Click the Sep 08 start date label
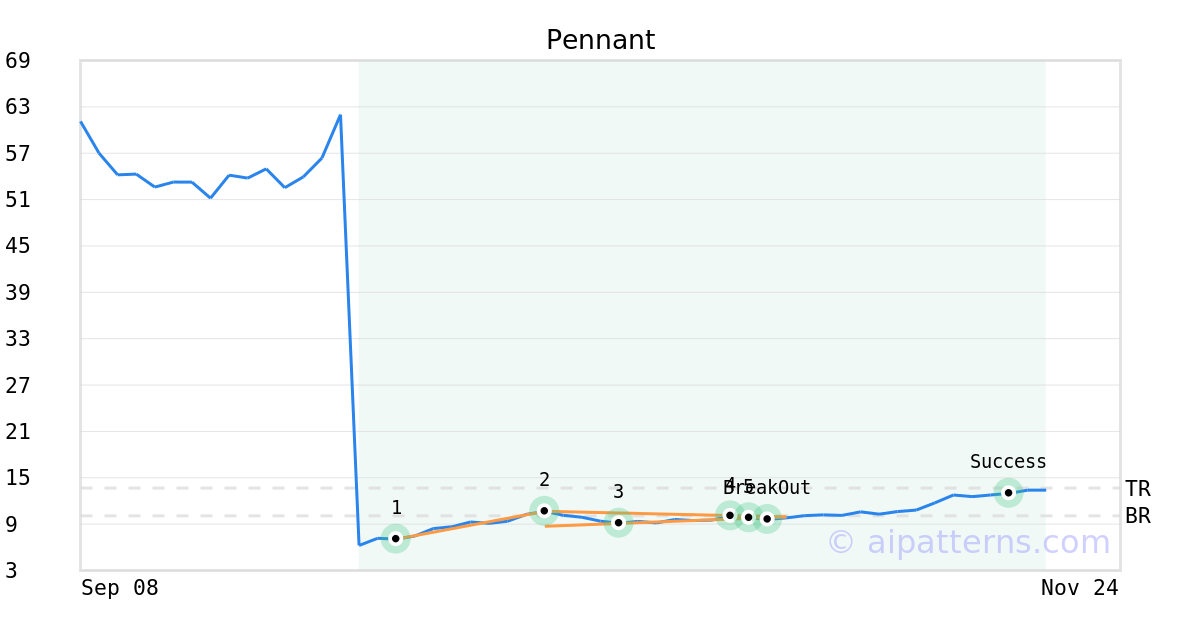Viewport: 1200px width, 630px height. click(120, 588)
